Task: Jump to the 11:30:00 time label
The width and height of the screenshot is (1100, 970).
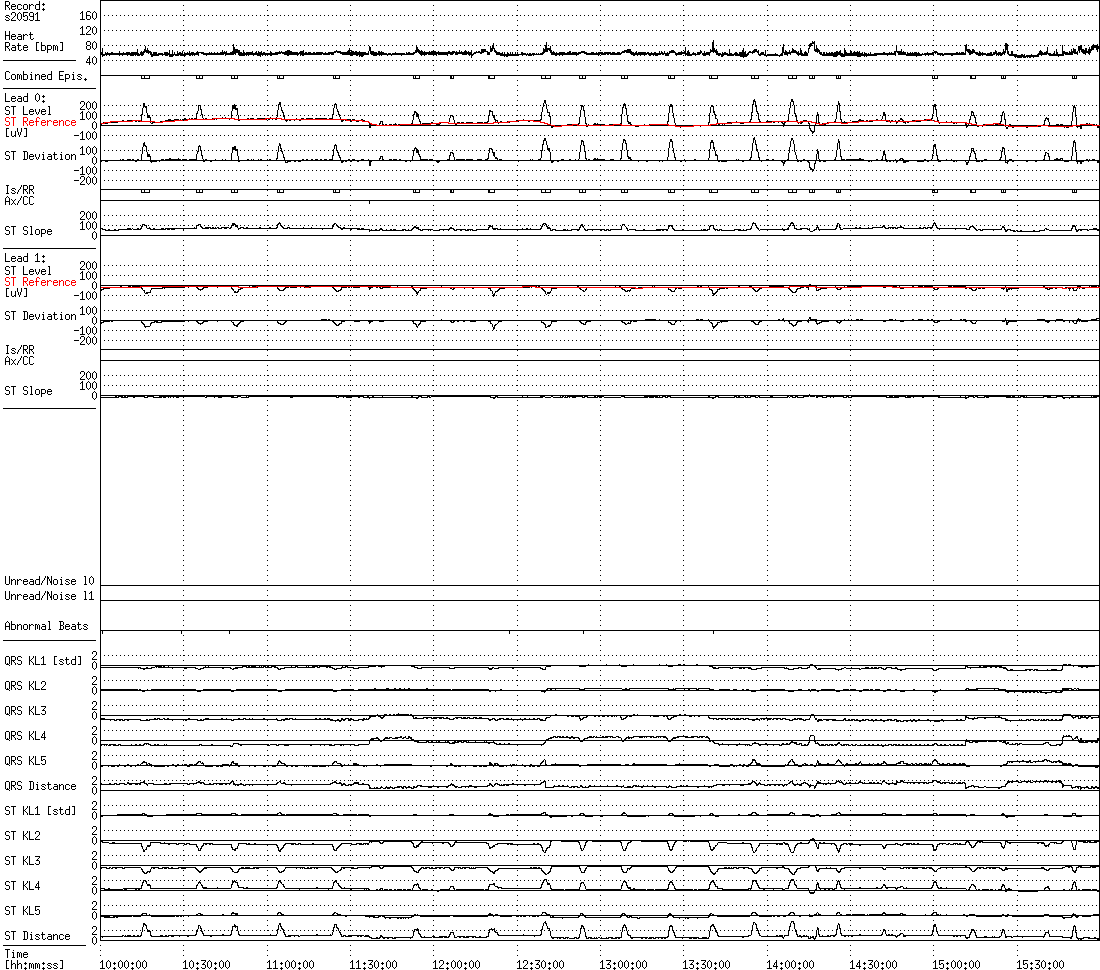Action: tap(373, 964)
